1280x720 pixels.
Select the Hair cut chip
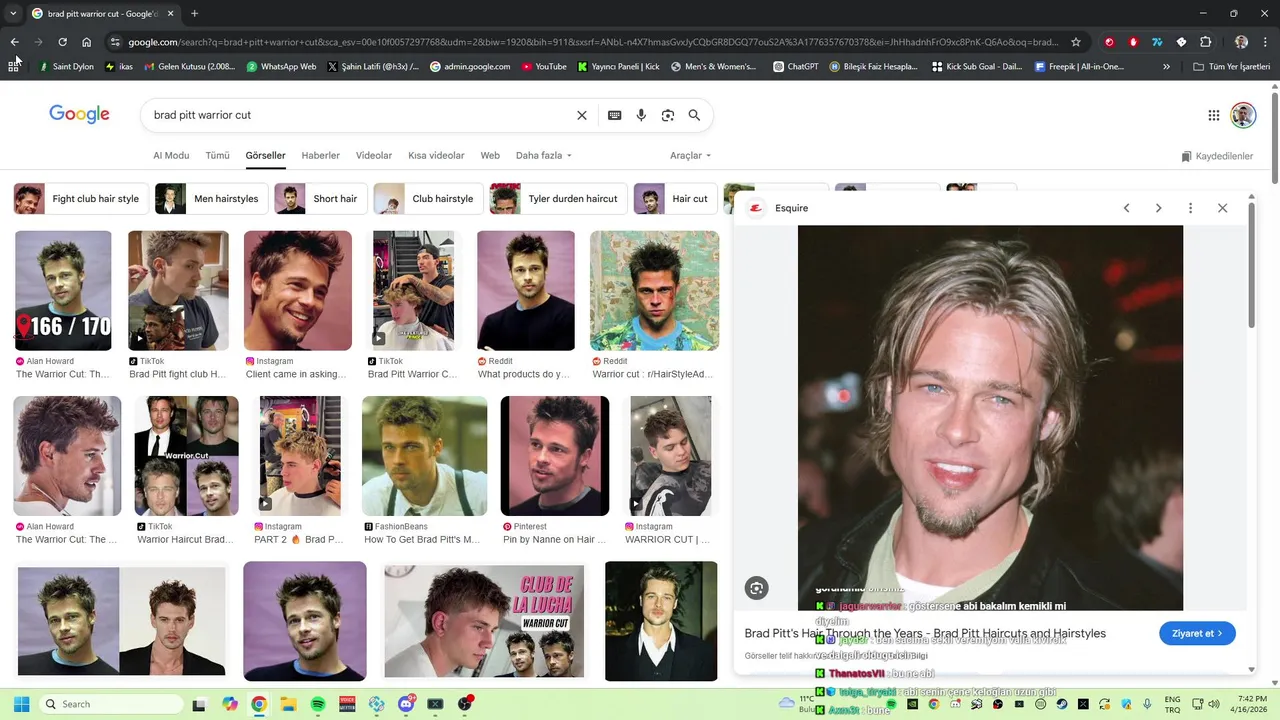coord(676,199)
